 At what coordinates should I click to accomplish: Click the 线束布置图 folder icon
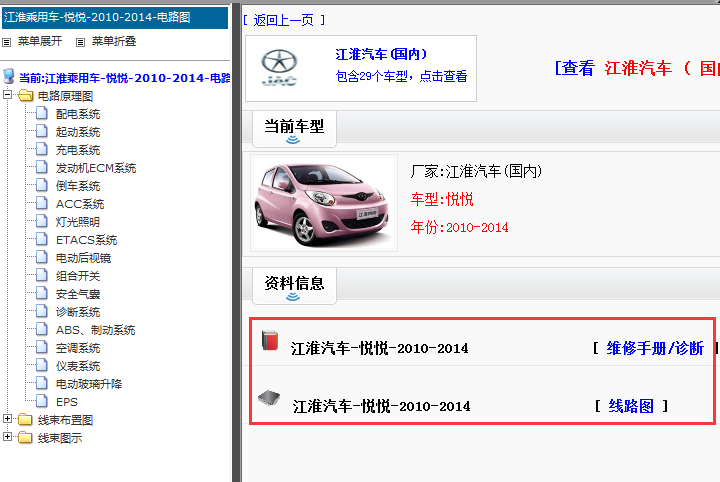pos(25,419)
